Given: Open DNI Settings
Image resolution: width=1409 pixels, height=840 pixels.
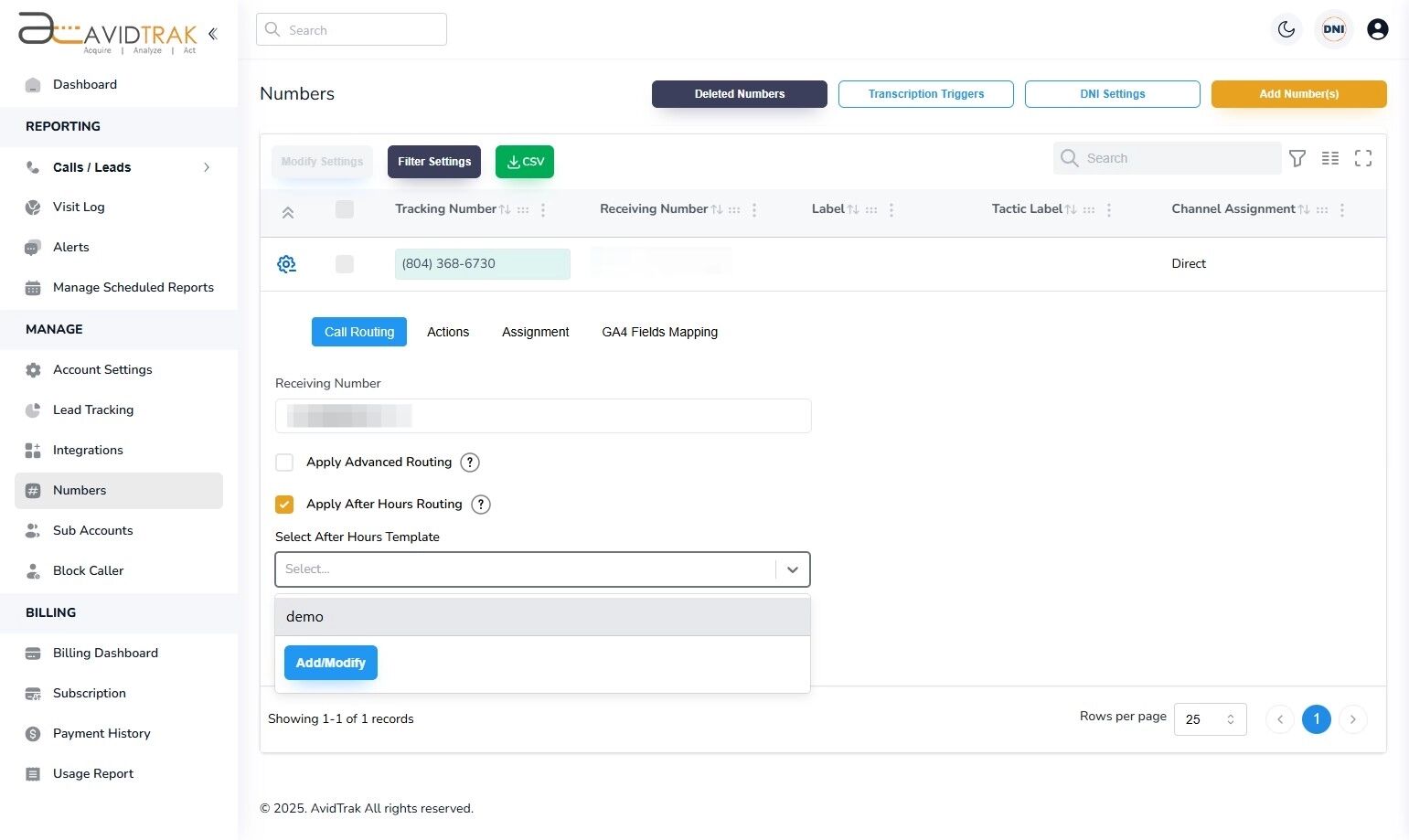Looking at the screenshot, I should 1113,94.
